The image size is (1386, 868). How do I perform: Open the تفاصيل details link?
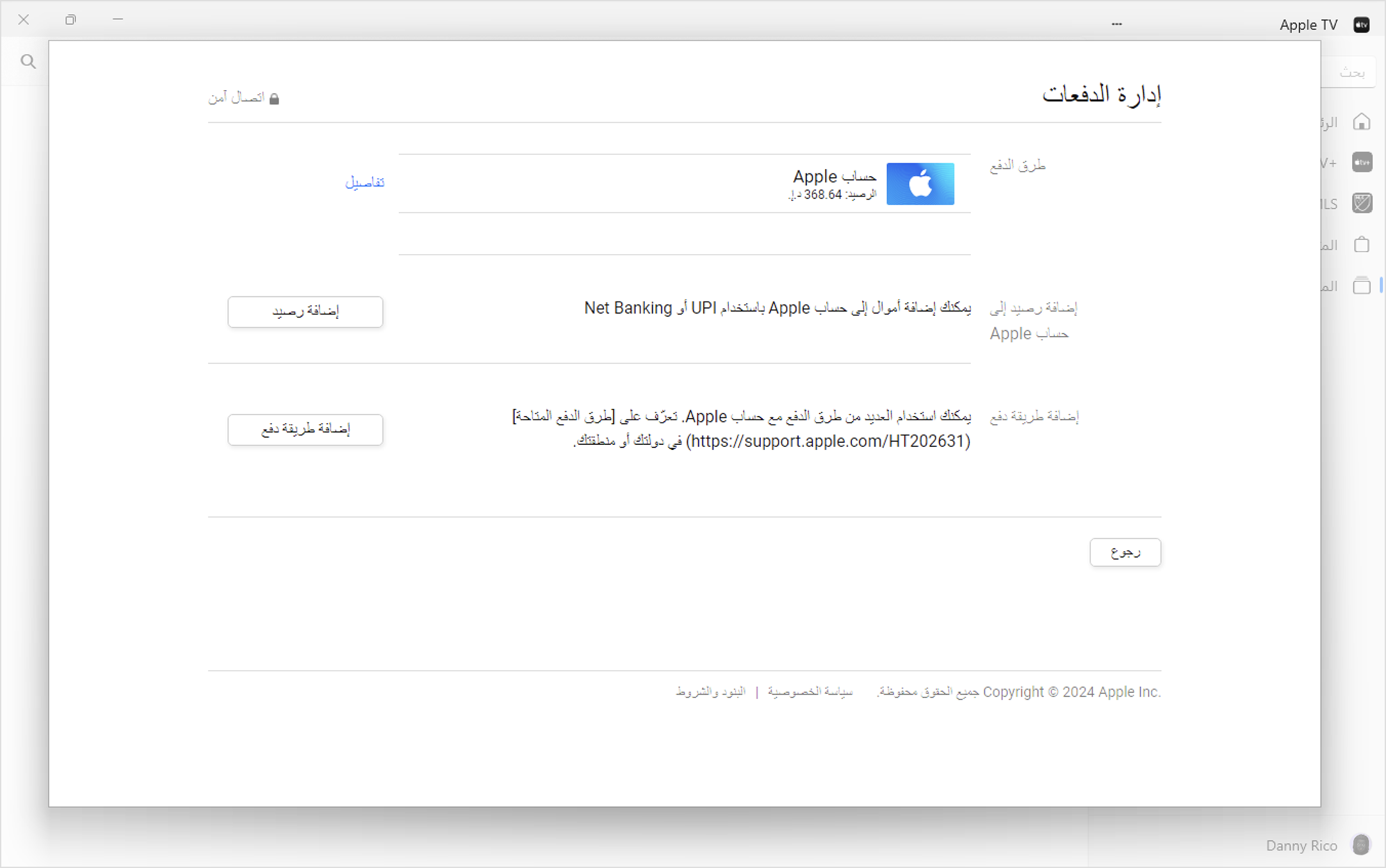pyautogui.click(x=364, y=182)
